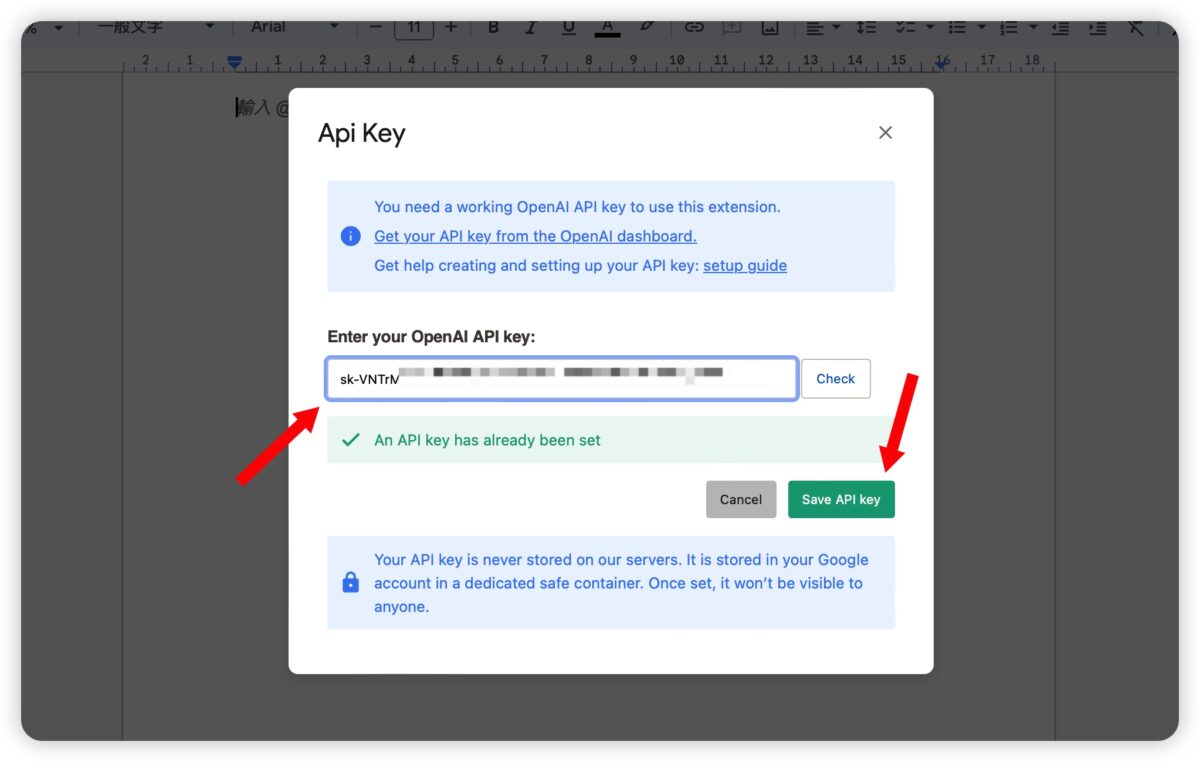Open the setup guide link
Screen dimensions: 1200x762
(745, 265)
